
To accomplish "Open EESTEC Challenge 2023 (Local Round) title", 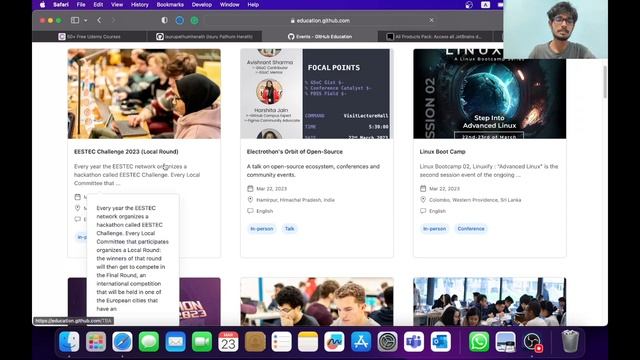I will pos(126,151).
